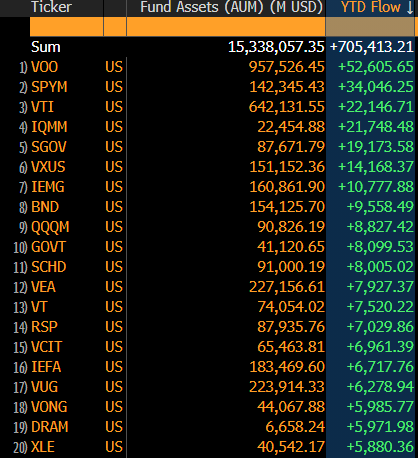The image size is (418, 458).
Task: Open the VUG ticker
Action: point(44,387)
